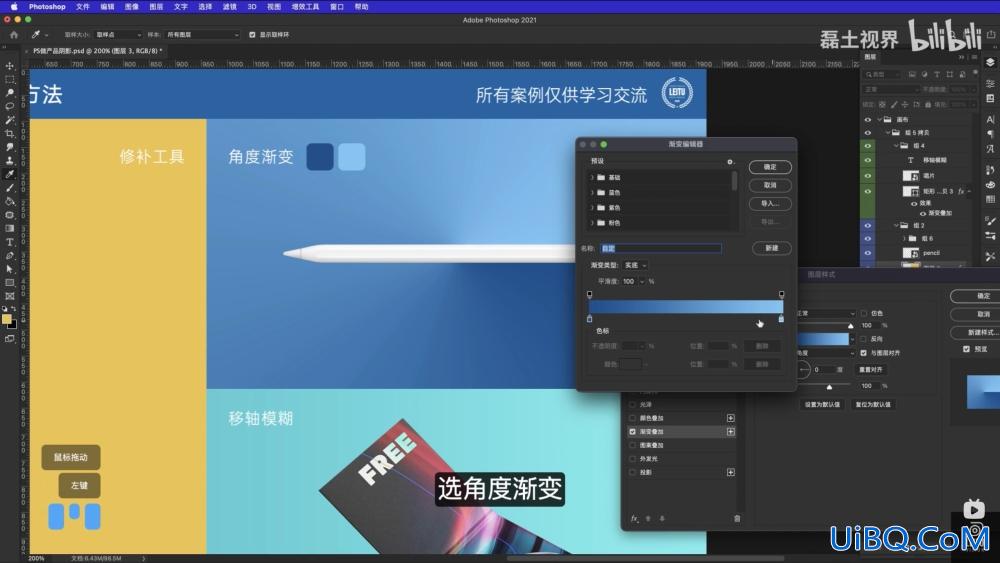
Task: Click the plus icon beside 投影 effect
Action: click(731, 472)
